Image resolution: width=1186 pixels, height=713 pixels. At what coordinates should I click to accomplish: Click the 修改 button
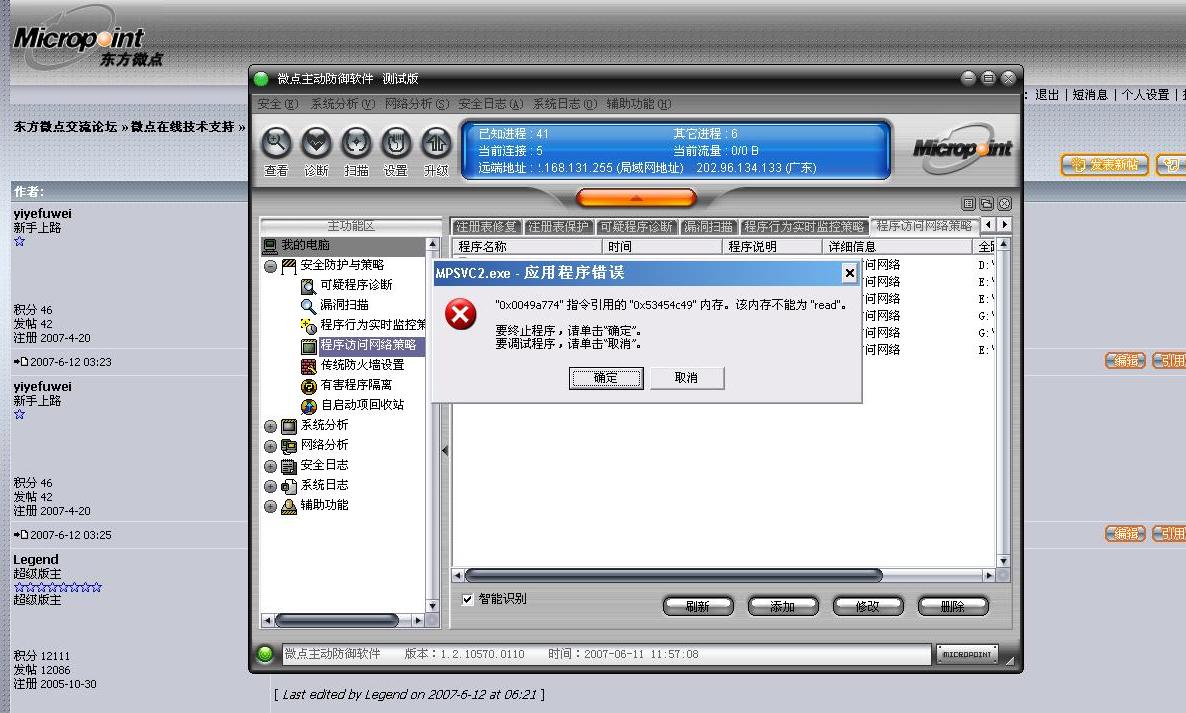point(868,606)
